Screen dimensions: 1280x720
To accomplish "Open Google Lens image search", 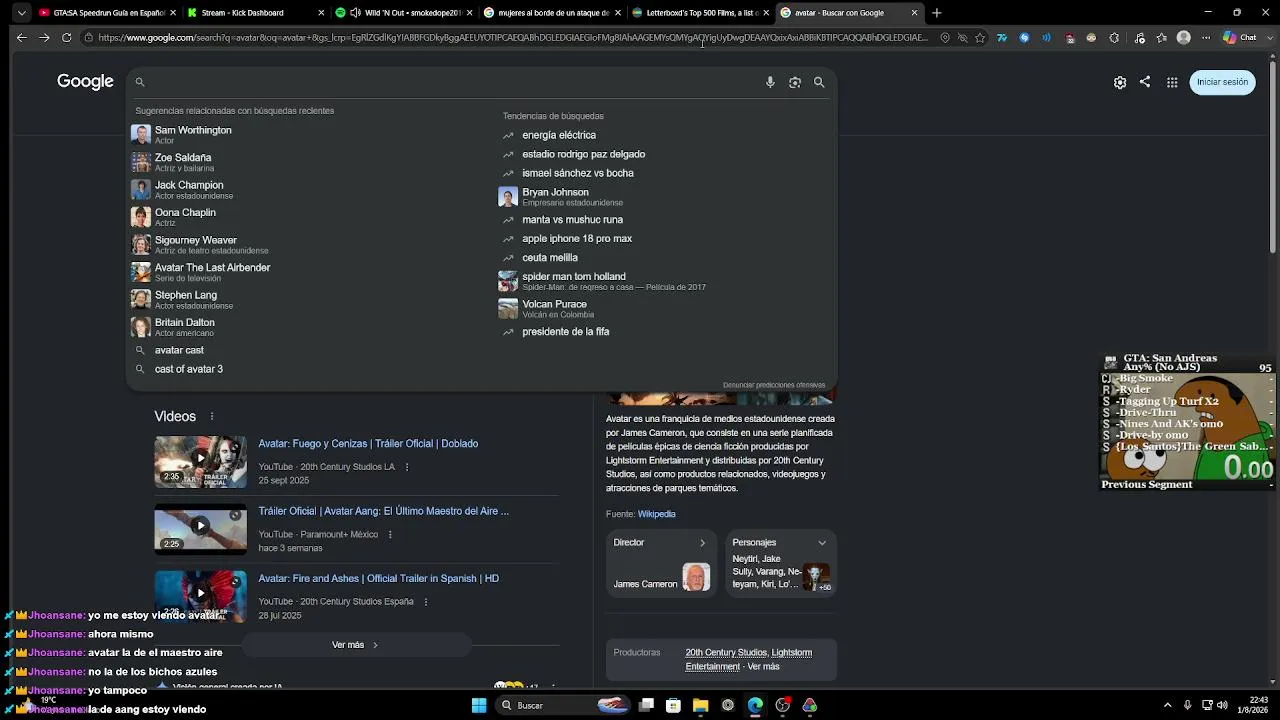I will 795,82.
